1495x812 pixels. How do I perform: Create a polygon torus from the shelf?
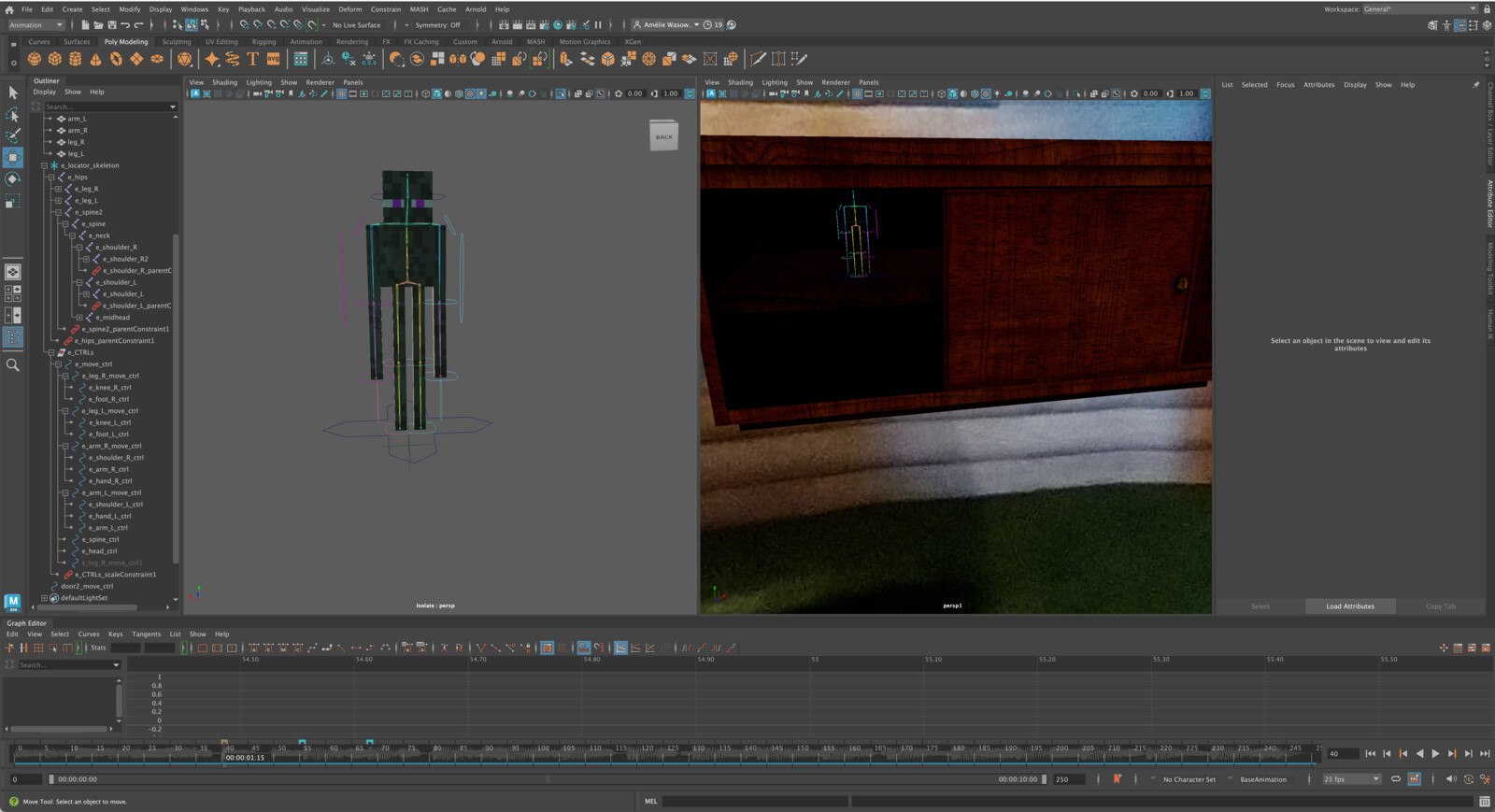point(116,59)
